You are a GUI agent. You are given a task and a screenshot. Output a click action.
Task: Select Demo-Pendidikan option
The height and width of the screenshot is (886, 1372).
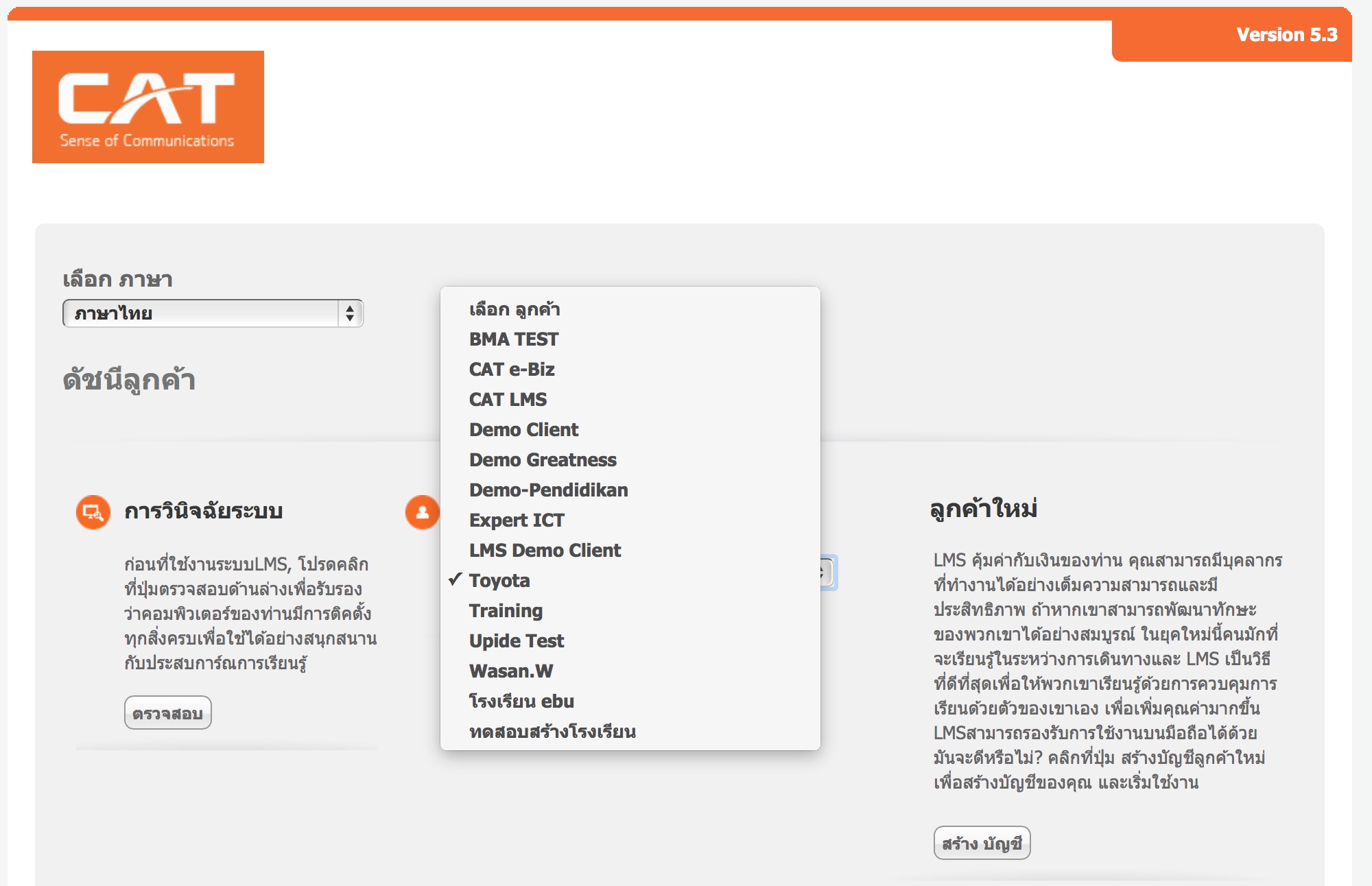click(x=630, y=490)
